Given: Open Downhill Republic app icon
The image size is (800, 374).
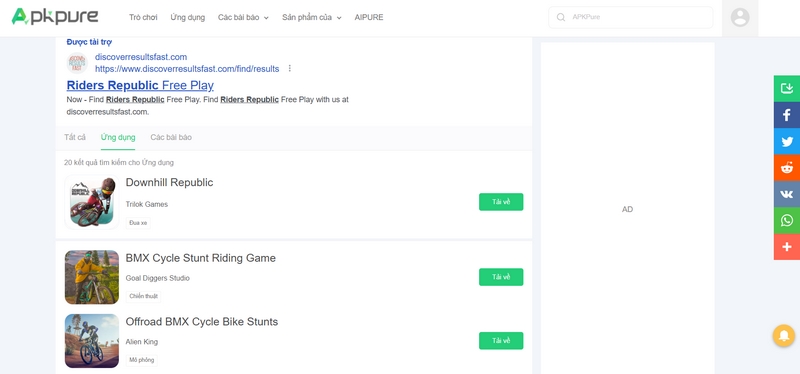Looking at the screenshot, I should coord(92,202).
